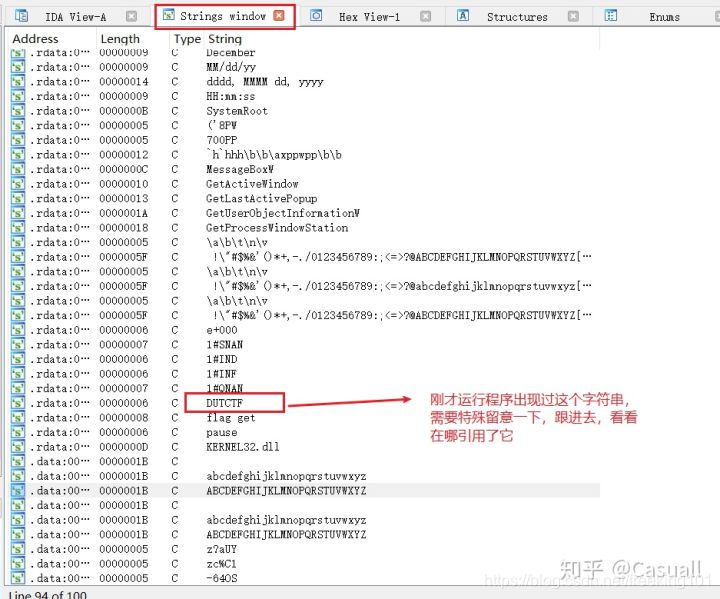Viewport: 720px width, 599px height.
Task: Select the HH:mm:ss string row
Action: (304, 96)
